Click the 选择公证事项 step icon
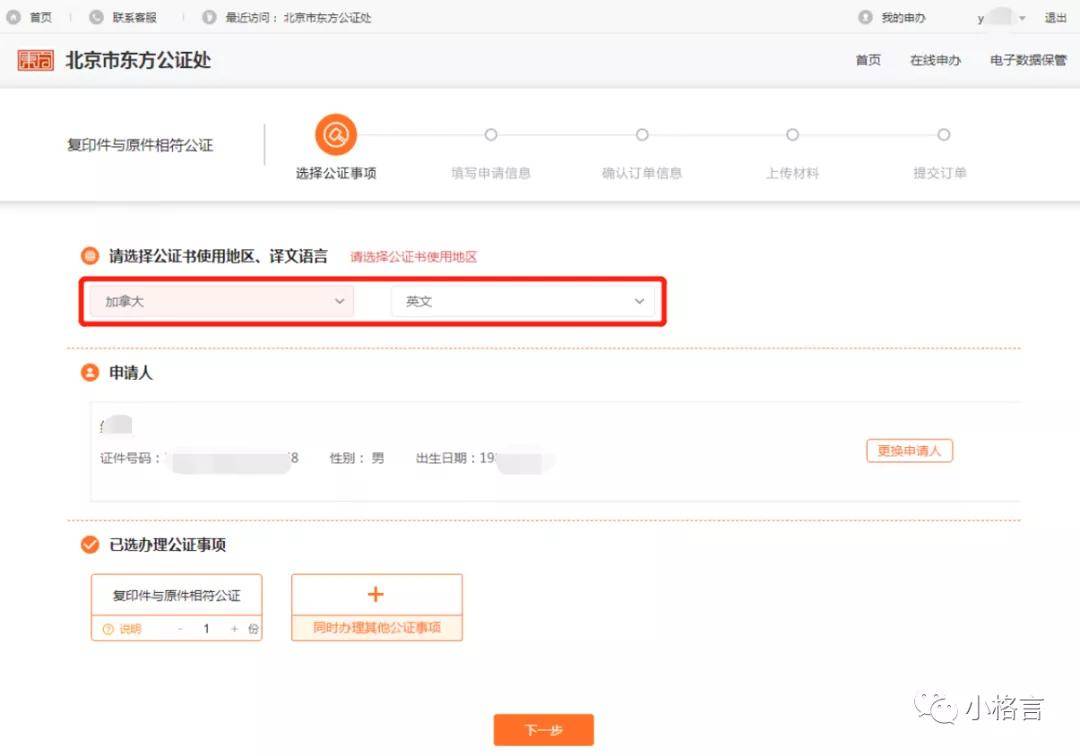1080x756 pixels. (x=336, y=135)
